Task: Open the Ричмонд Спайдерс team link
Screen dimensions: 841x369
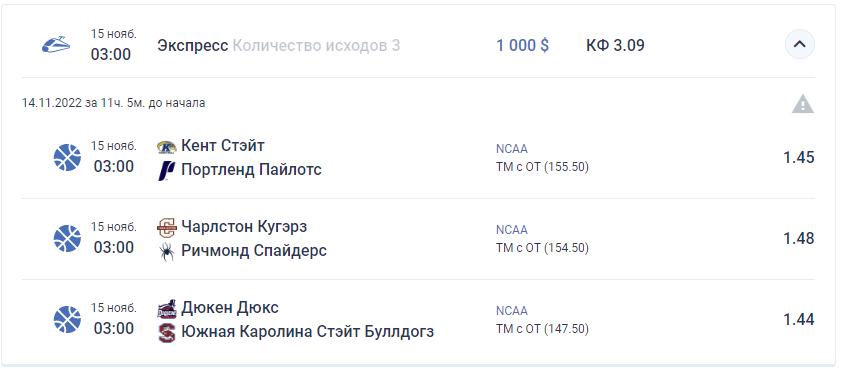Action: click(x=254, y=250)
